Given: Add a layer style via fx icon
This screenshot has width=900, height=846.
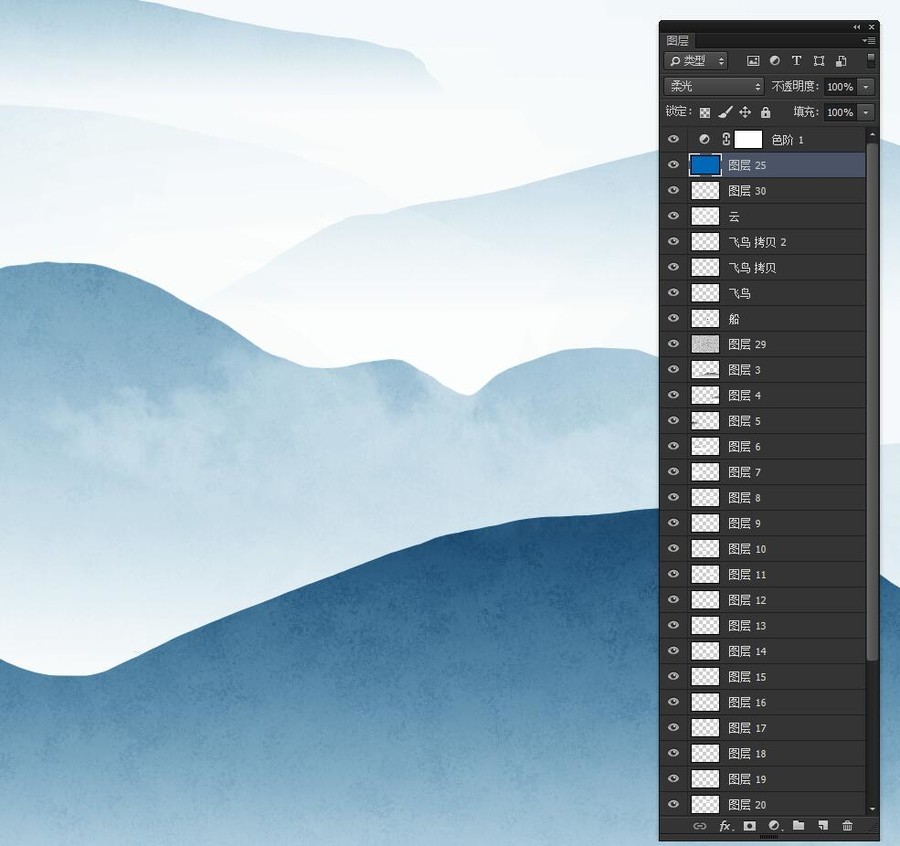Looking at the screenshot, I should pyautogui.click(x=726, y=826).
